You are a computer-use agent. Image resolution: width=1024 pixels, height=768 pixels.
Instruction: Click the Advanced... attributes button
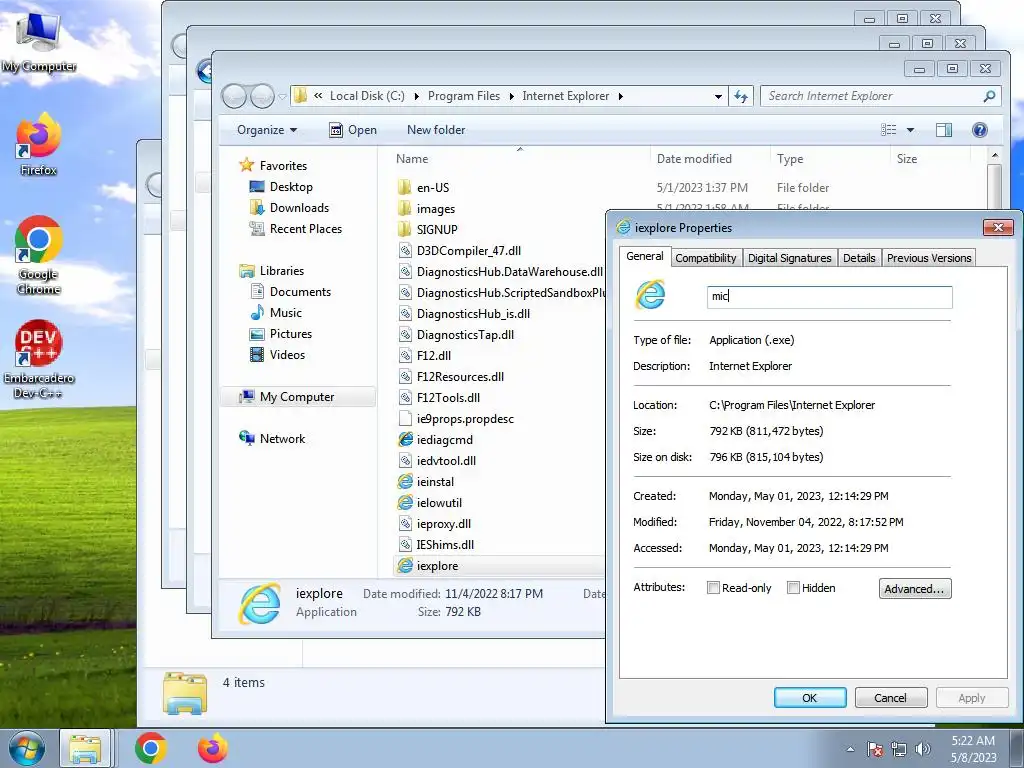point(914,588)
